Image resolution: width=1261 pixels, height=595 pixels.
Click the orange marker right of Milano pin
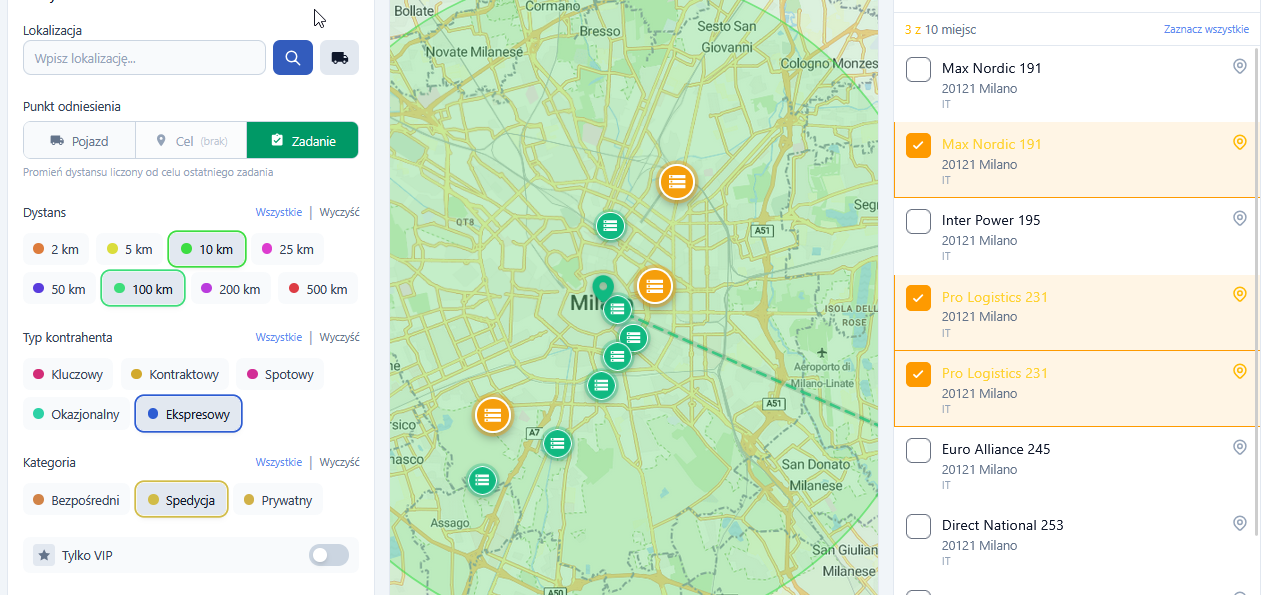click(654, 287)
